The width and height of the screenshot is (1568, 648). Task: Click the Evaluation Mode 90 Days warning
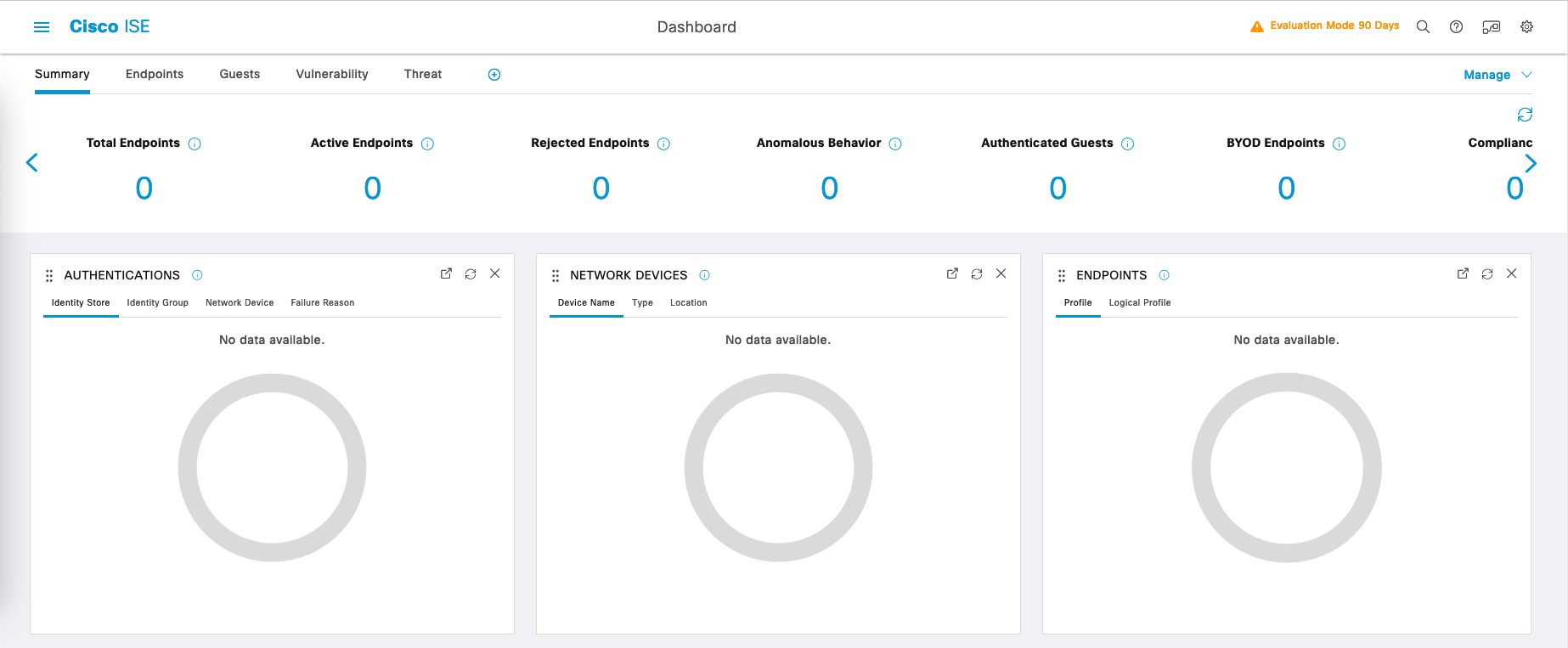1325,26
